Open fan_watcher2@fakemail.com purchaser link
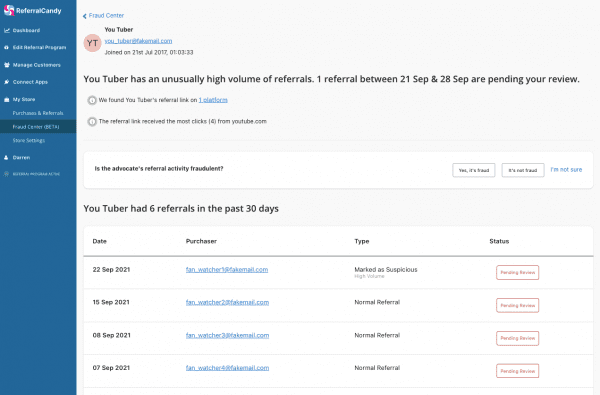This screenshot has width=600, height=395. point(227,302)
